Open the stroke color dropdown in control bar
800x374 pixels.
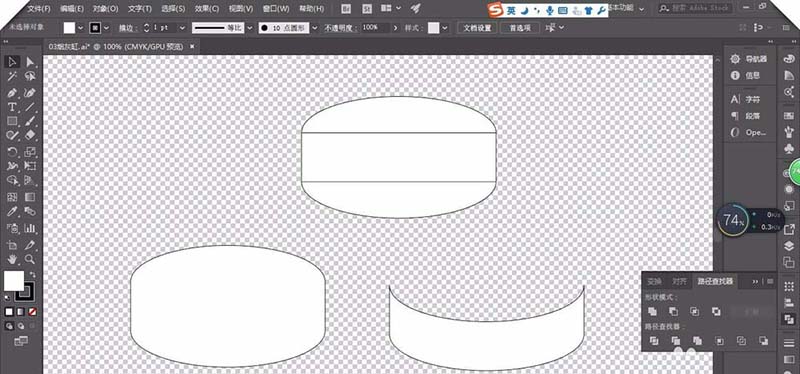(107, 28)
